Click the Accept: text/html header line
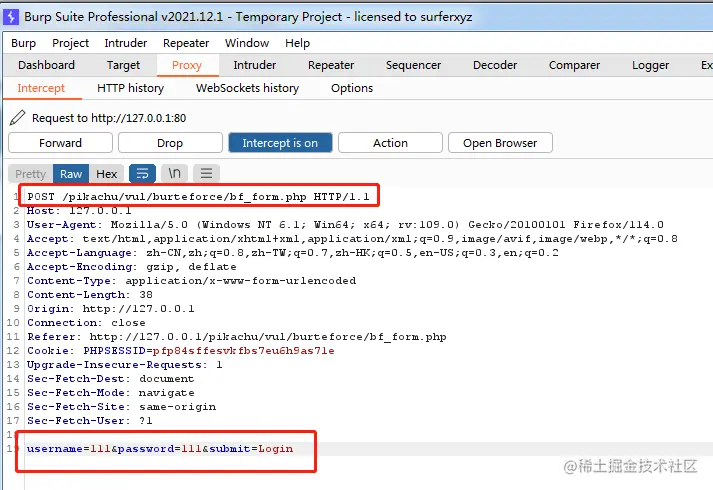This screenshot has width=713, height=490. point(352,239)
